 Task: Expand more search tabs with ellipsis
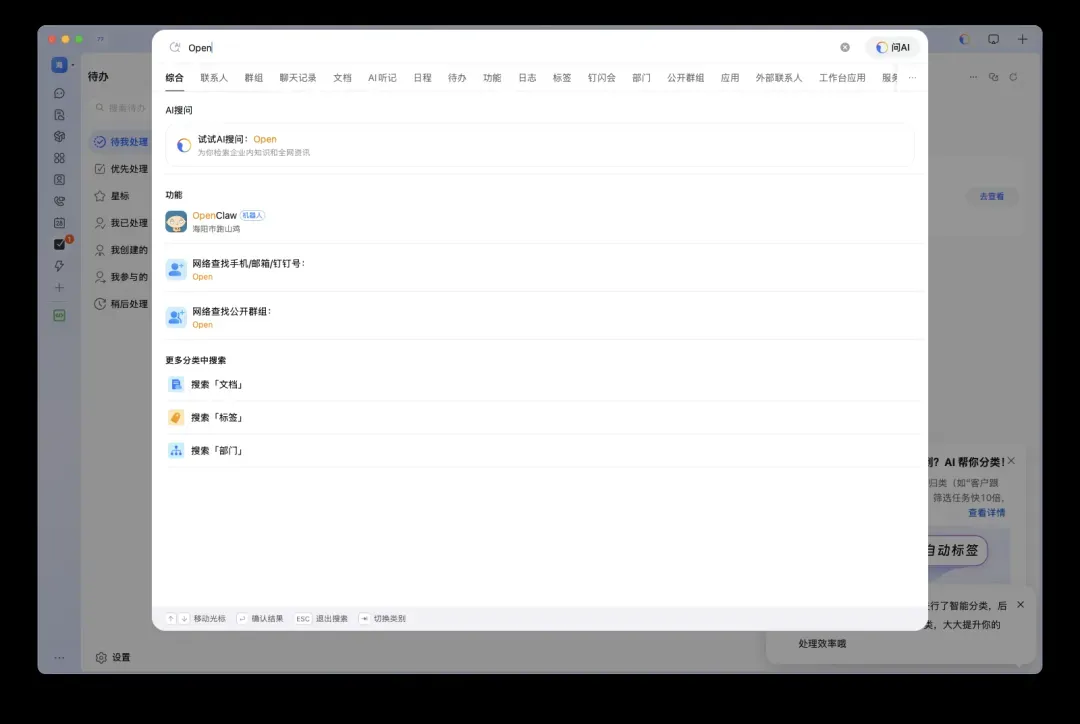(912, 78)
